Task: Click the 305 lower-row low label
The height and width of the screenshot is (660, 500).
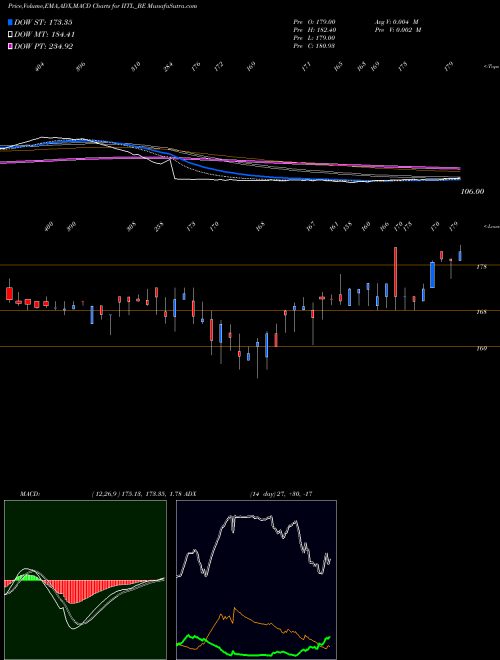Action: pyautogui.click(x=132, y=227)
